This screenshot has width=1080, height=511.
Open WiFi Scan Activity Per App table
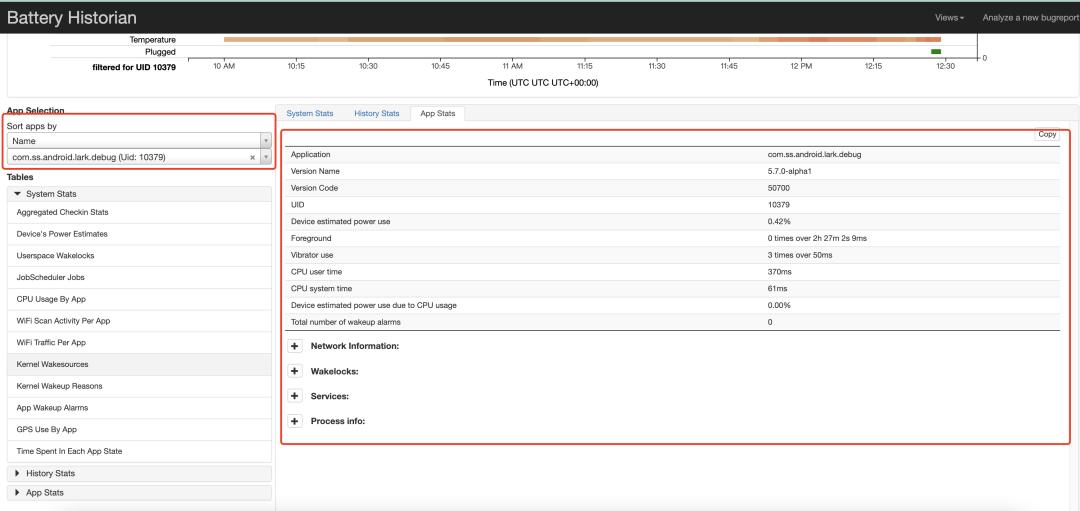(139, 321)
